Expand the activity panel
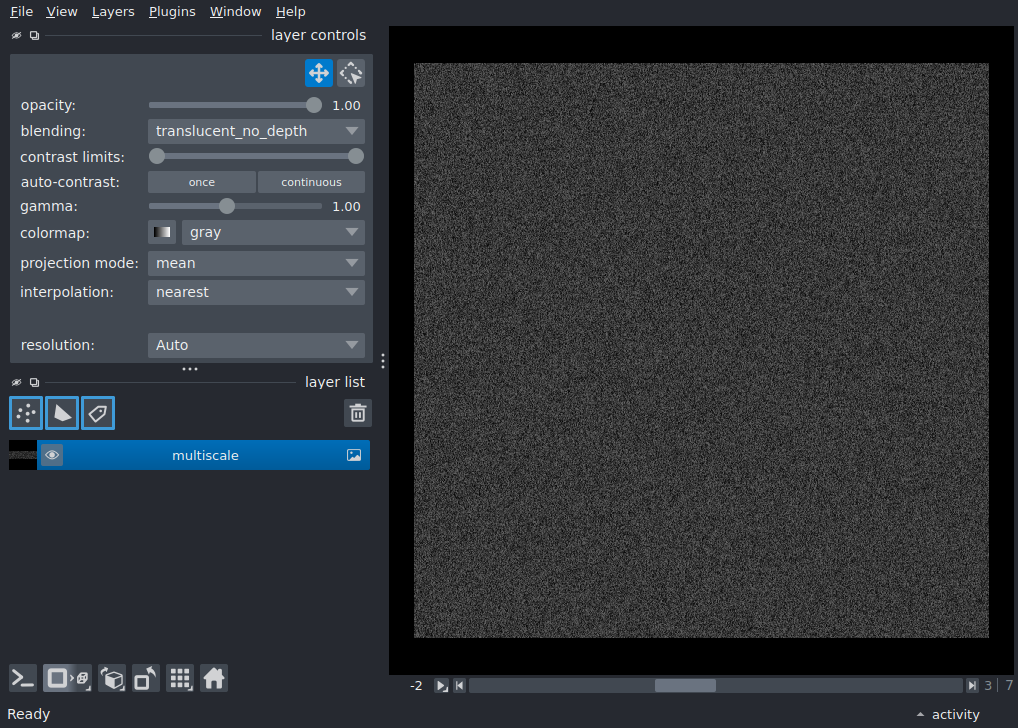 point(949,714)
